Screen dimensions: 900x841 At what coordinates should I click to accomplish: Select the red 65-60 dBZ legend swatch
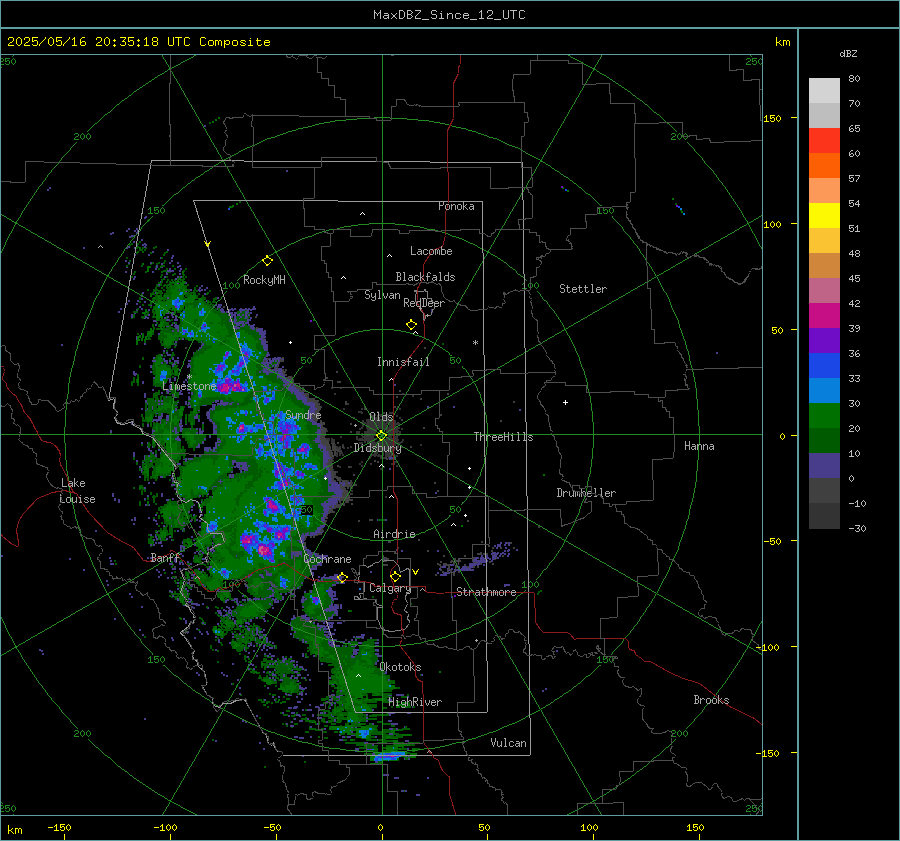(824, 141)
